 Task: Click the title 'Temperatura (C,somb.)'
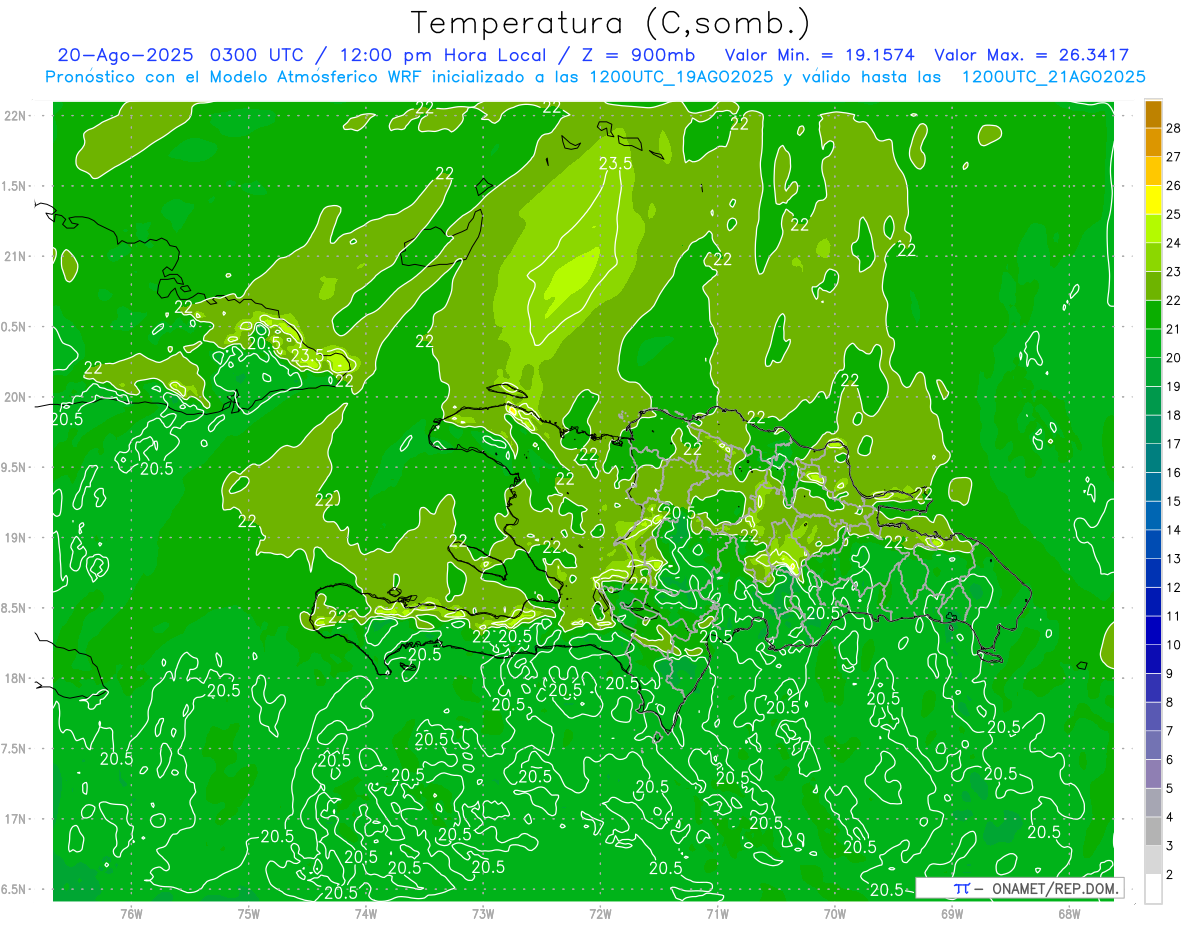tap(610, 23)
